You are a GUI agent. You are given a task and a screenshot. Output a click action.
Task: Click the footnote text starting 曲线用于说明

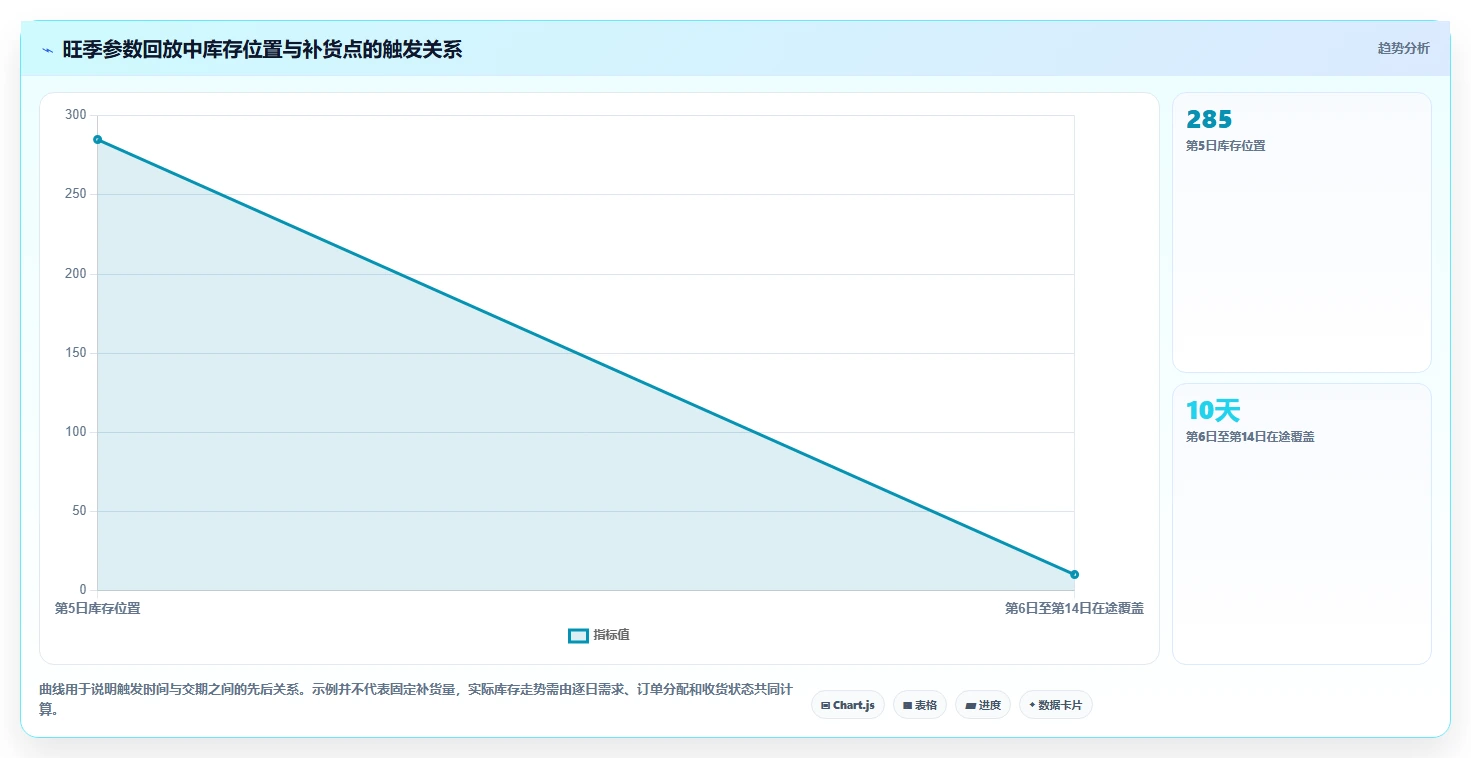[x=416, y=699]
